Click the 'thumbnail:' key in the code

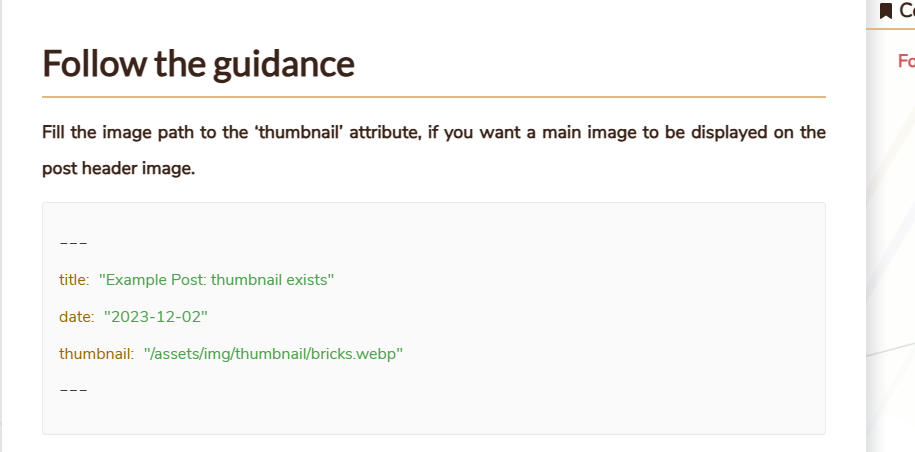point(96,353)
